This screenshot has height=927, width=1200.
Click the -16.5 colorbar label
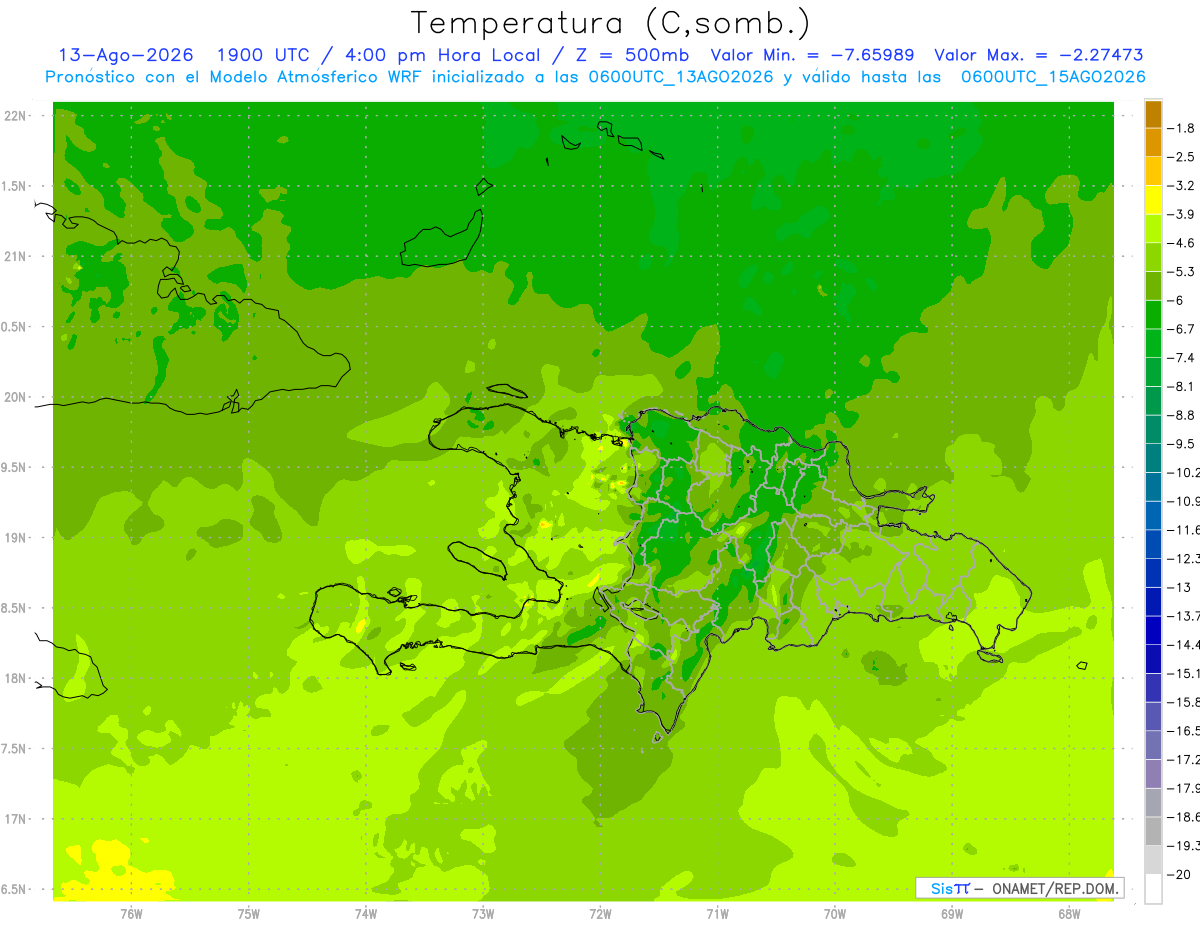[x=1184, y=731]
